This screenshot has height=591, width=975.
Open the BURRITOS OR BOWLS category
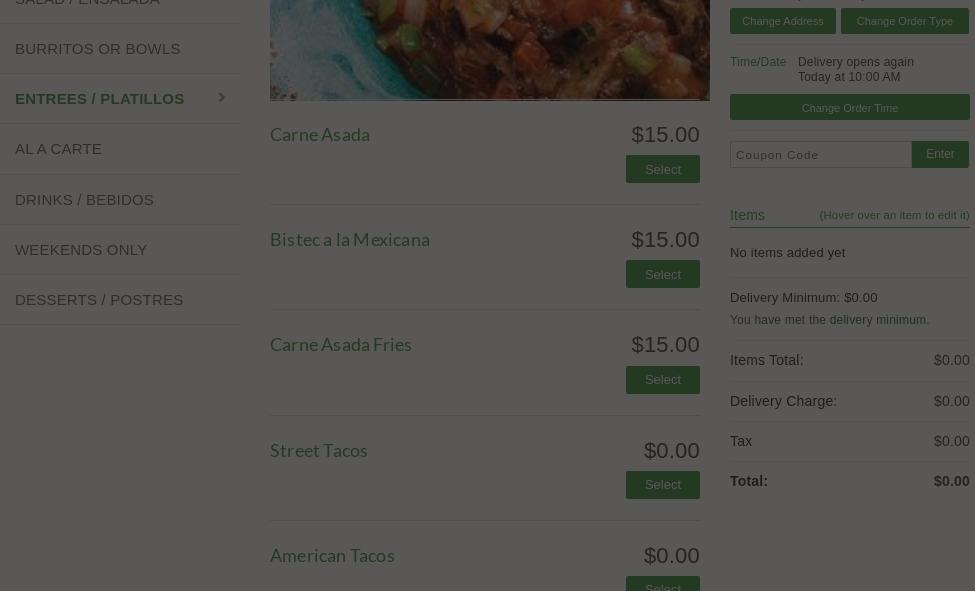pyautogui.click(x=97, y=48)
